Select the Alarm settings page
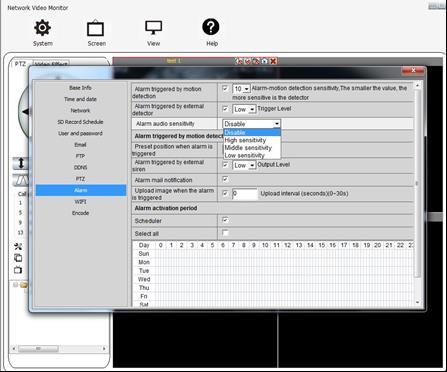Screen dimensions: 447x372 [x=80, y=190]
